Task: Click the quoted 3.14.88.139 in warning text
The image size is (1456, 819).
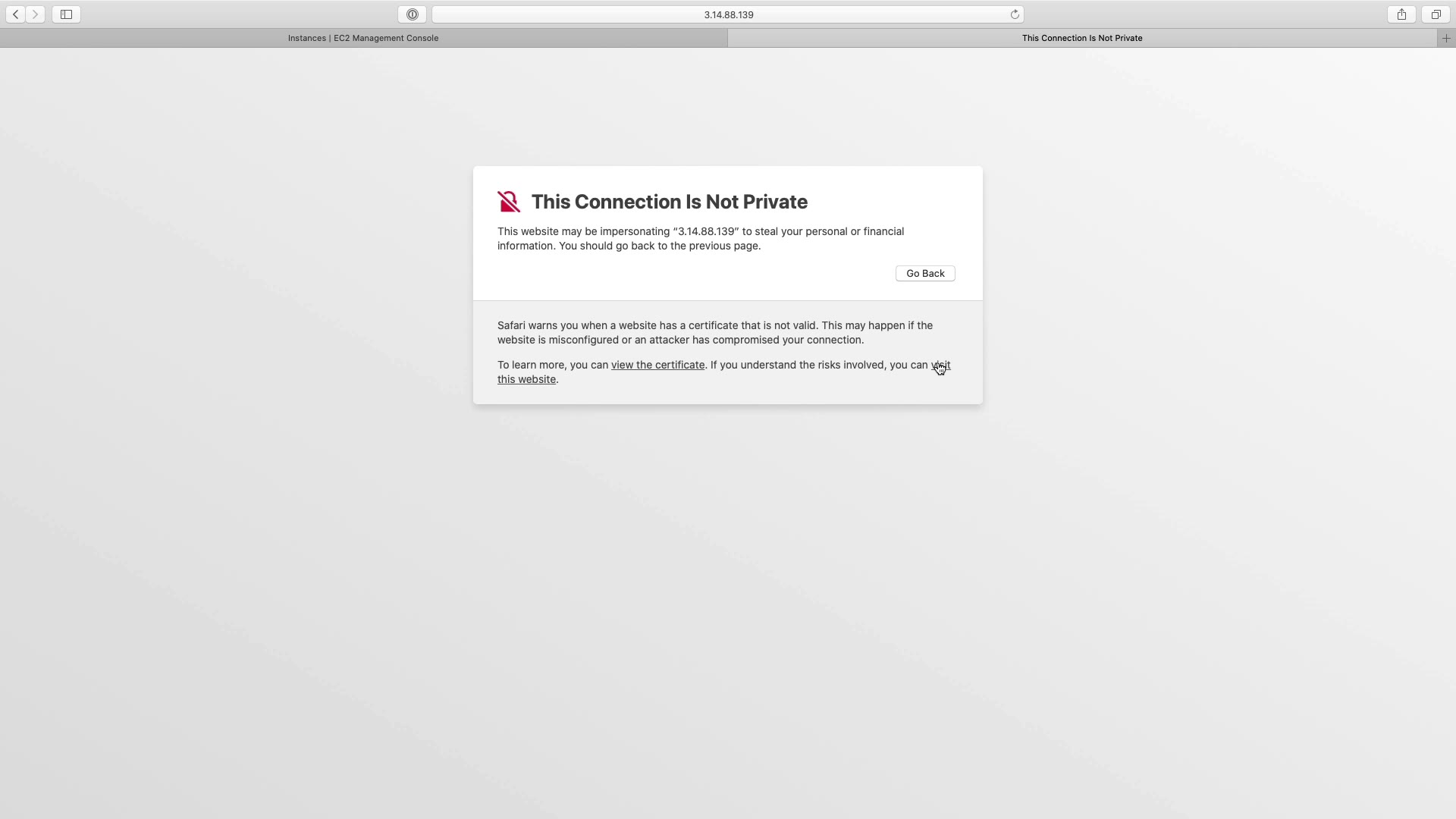Action: tap(706, 231)
